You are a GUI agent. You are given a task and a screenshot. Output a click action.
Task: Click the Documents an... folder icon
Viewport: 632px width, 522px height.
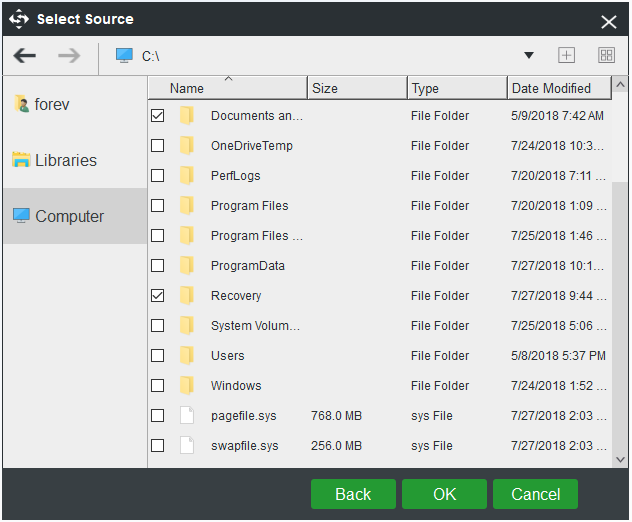coord(187,116)
